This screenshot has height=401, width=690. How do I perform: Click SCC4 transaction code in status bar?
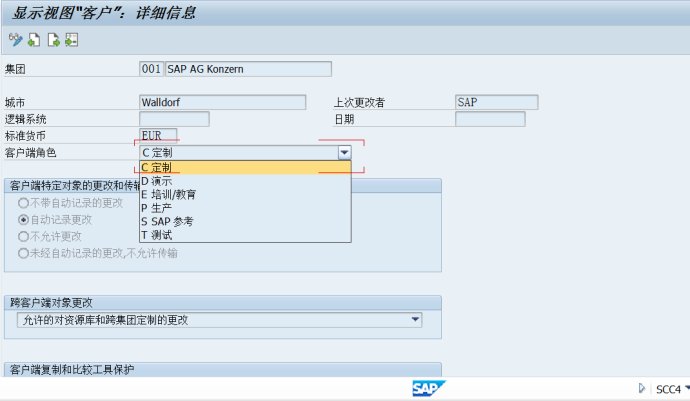668,389
